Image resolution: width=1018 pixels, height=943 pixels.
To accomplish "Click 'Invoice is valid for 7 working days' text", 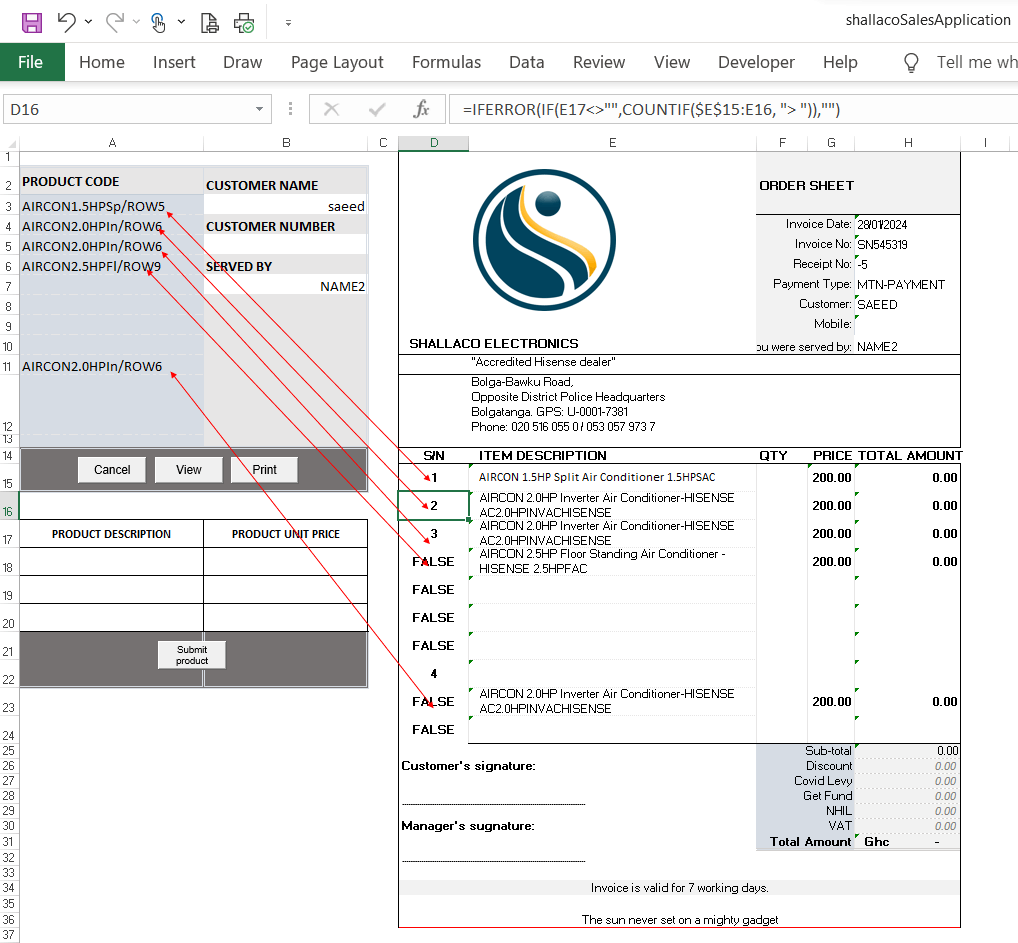I will click(679, 888).
